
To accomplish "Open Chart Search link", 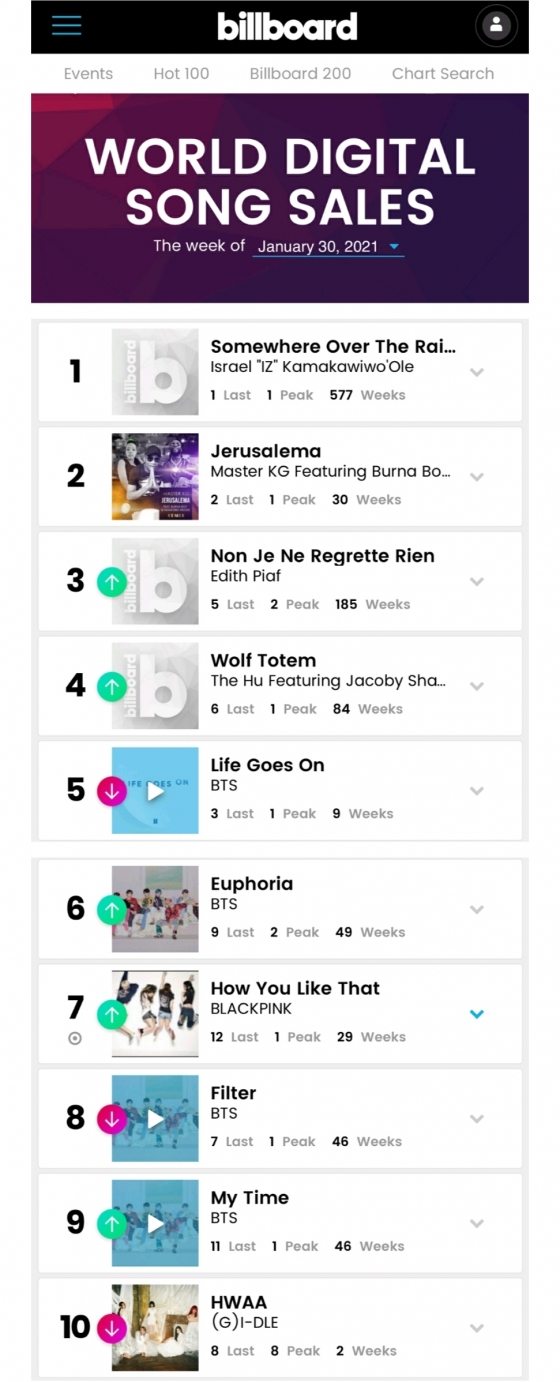I will tap(443, 74).
